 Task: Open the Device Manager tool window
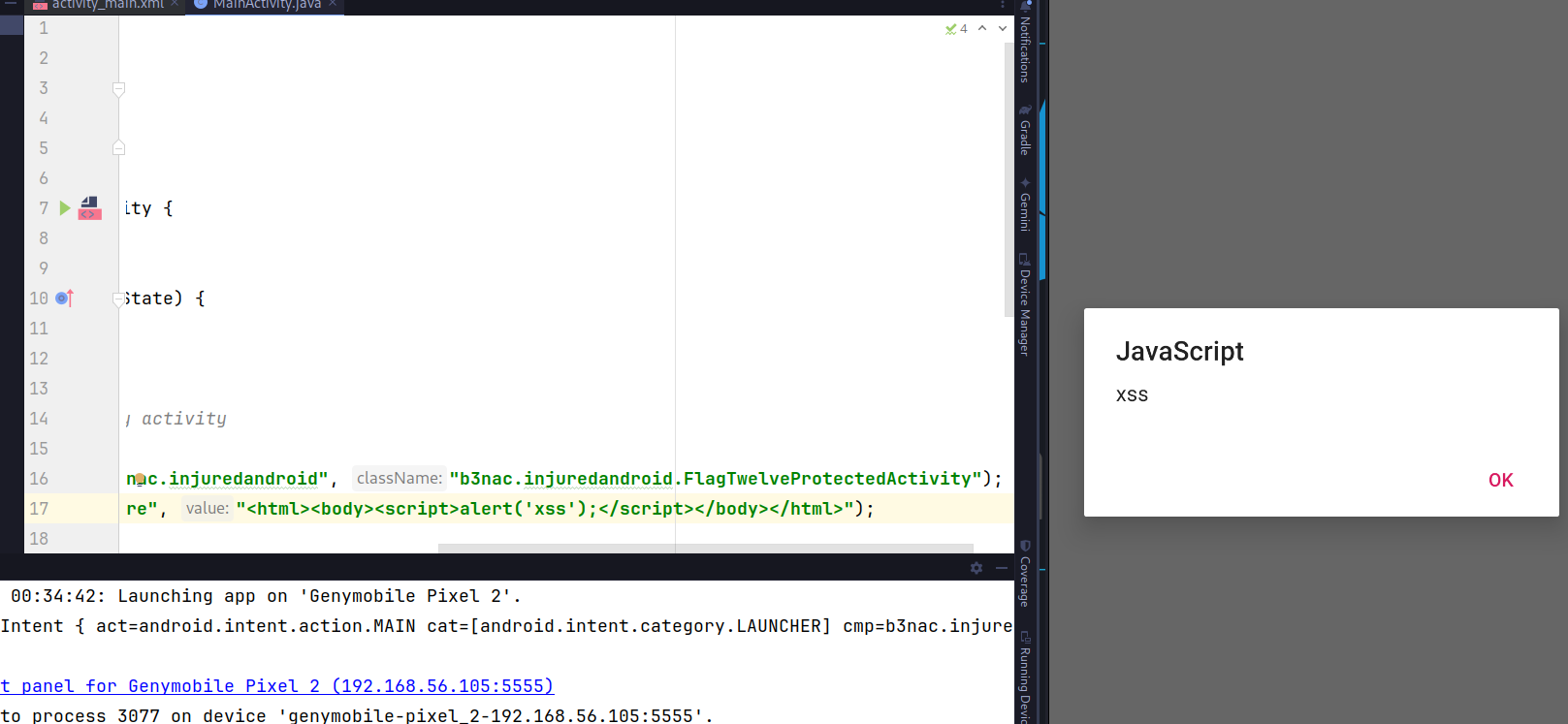pyautogui.click(x=1025, y=304)
